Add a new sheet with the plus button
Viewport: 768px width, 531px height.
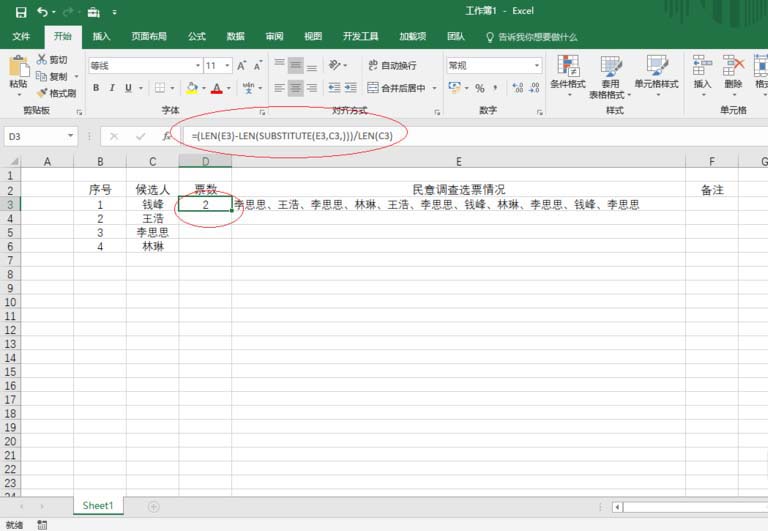[x=153, y=507]
